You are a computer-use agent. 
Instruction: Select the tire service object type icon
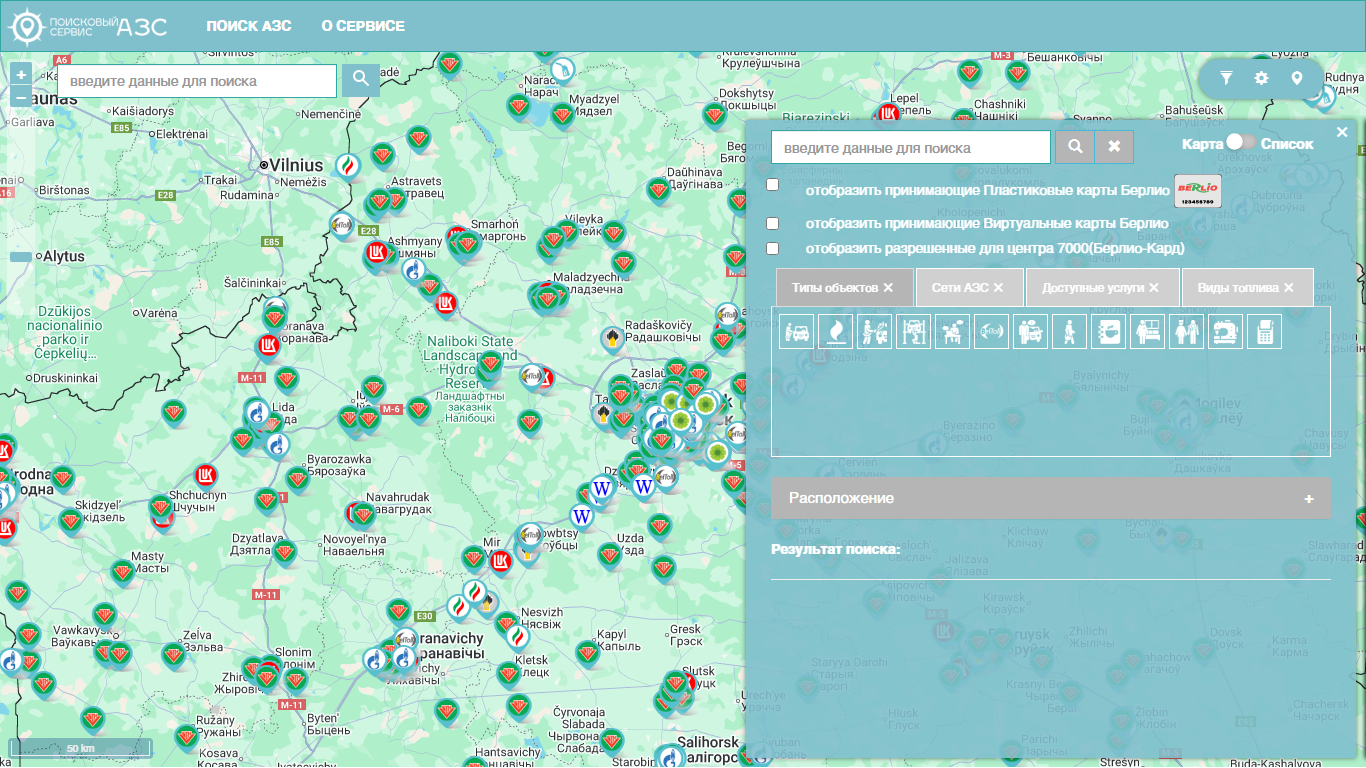(874, 331)
